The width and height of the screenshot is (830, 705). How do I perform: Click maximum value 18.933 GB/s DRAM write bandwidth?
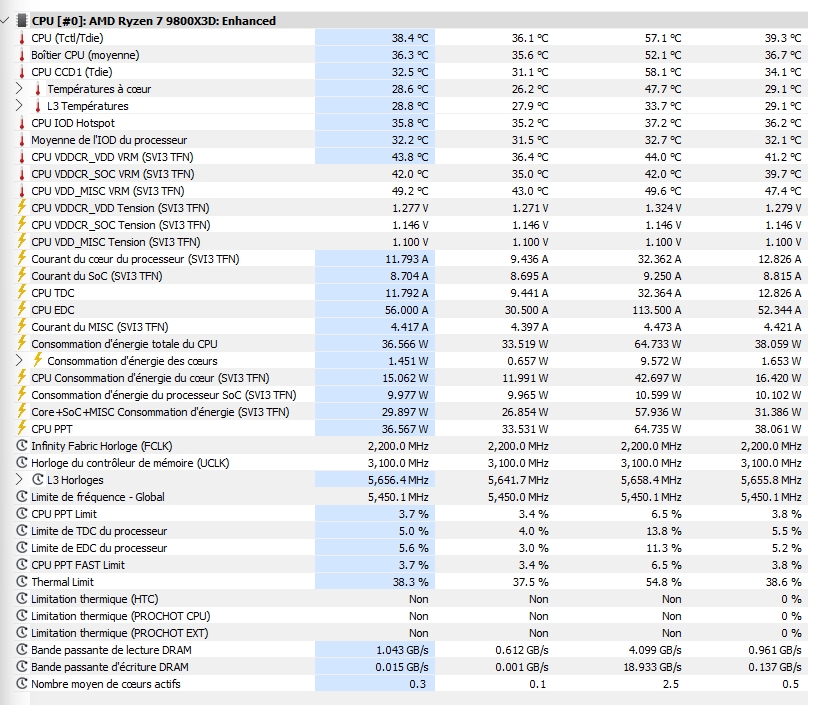(652, 667)
